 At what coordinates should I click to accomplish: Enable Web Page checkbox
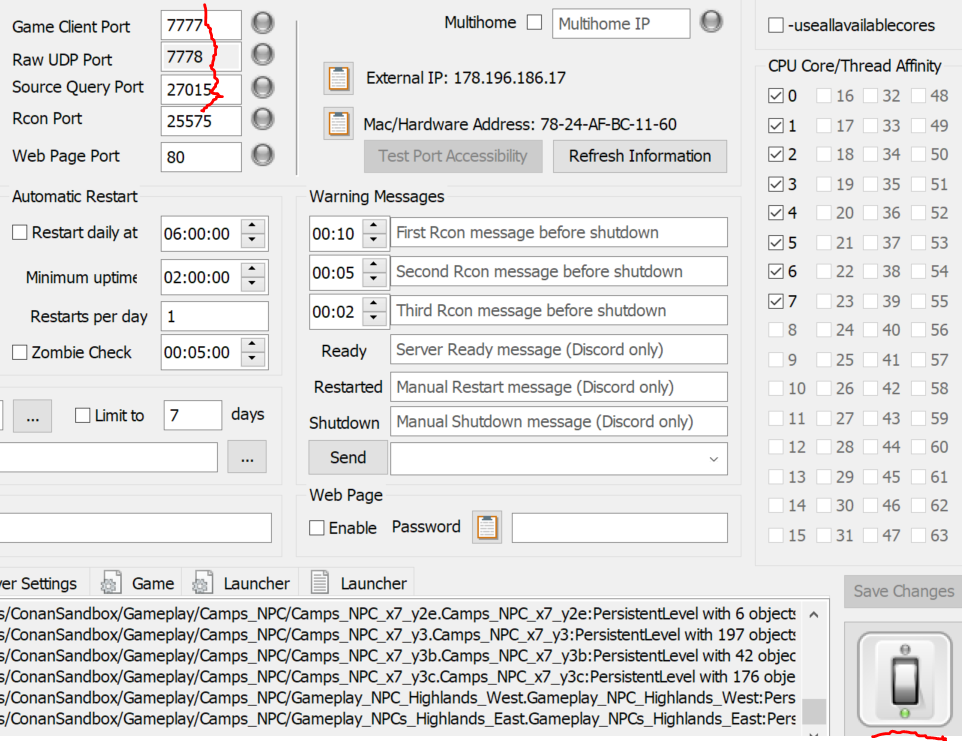point(317,528)
